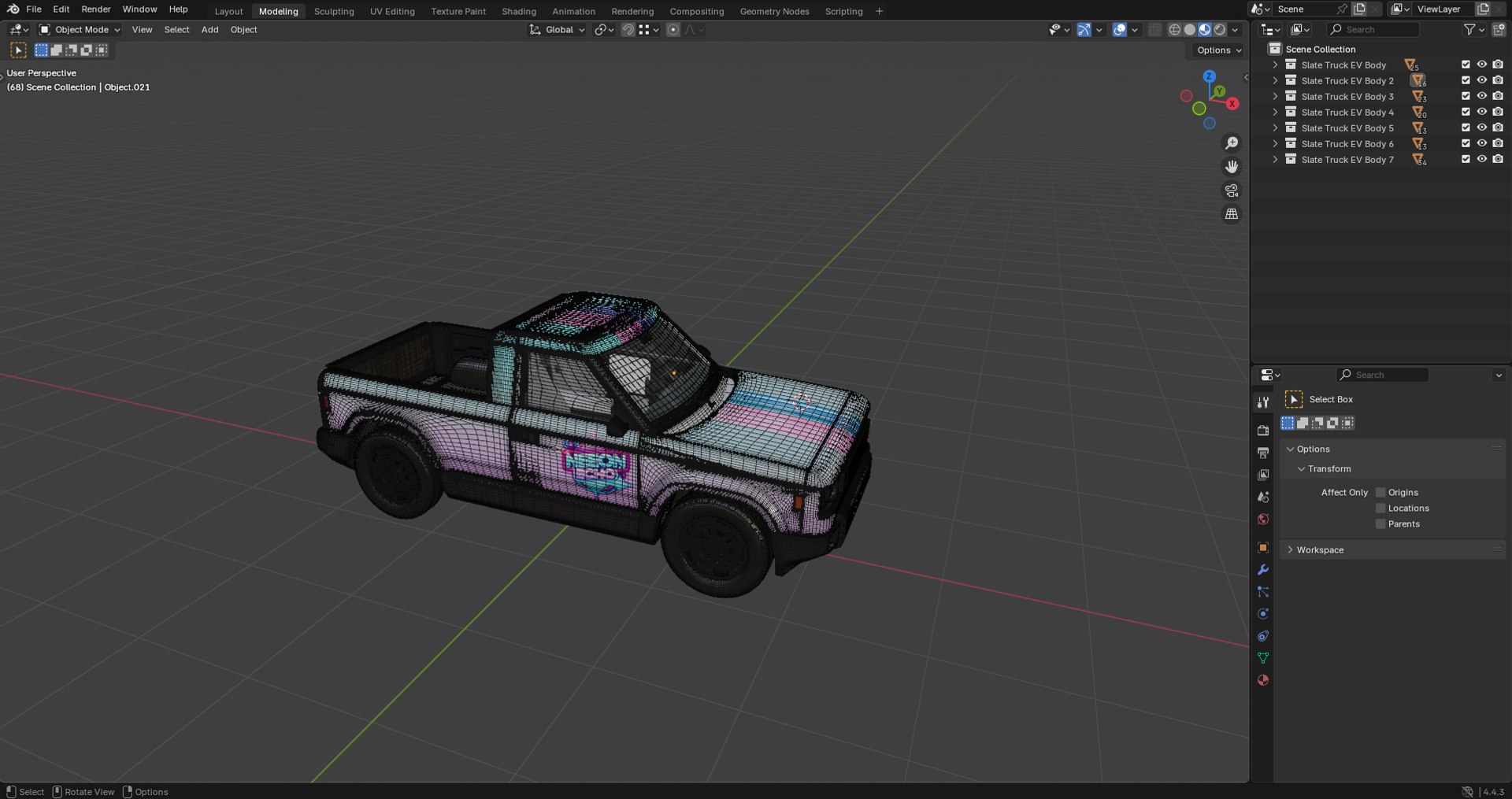Click the Select Box tool icon in viewport header
The image size is (1512, 799).
click(x=18, y=50)
